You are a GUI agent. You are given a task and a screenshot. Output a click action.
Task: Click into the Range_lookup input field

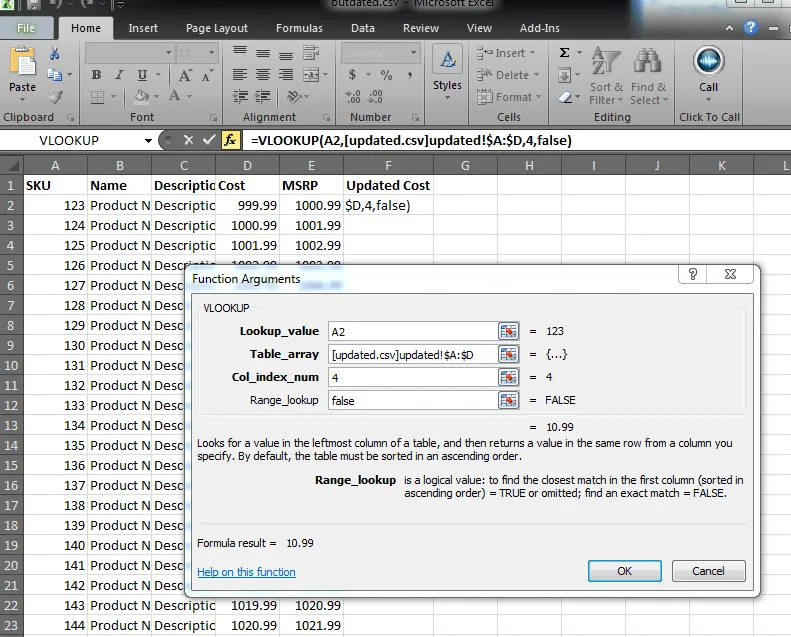[x=410, y=400]
